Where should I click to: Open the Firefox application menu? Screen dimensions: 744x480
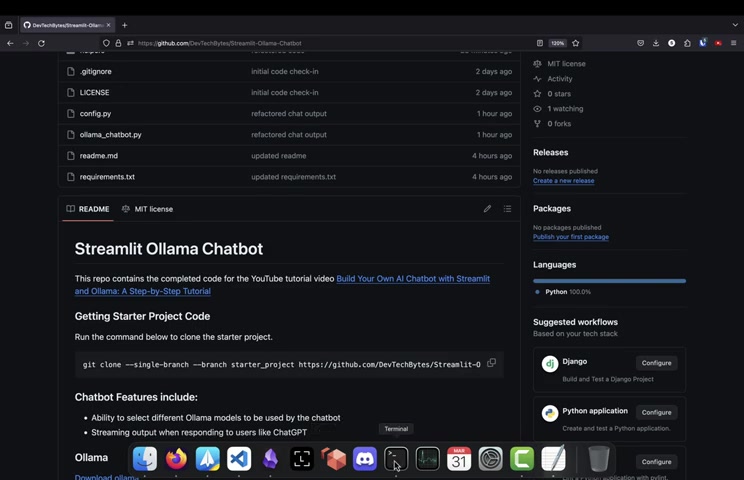pyautogui.click(x=734, y=43)
